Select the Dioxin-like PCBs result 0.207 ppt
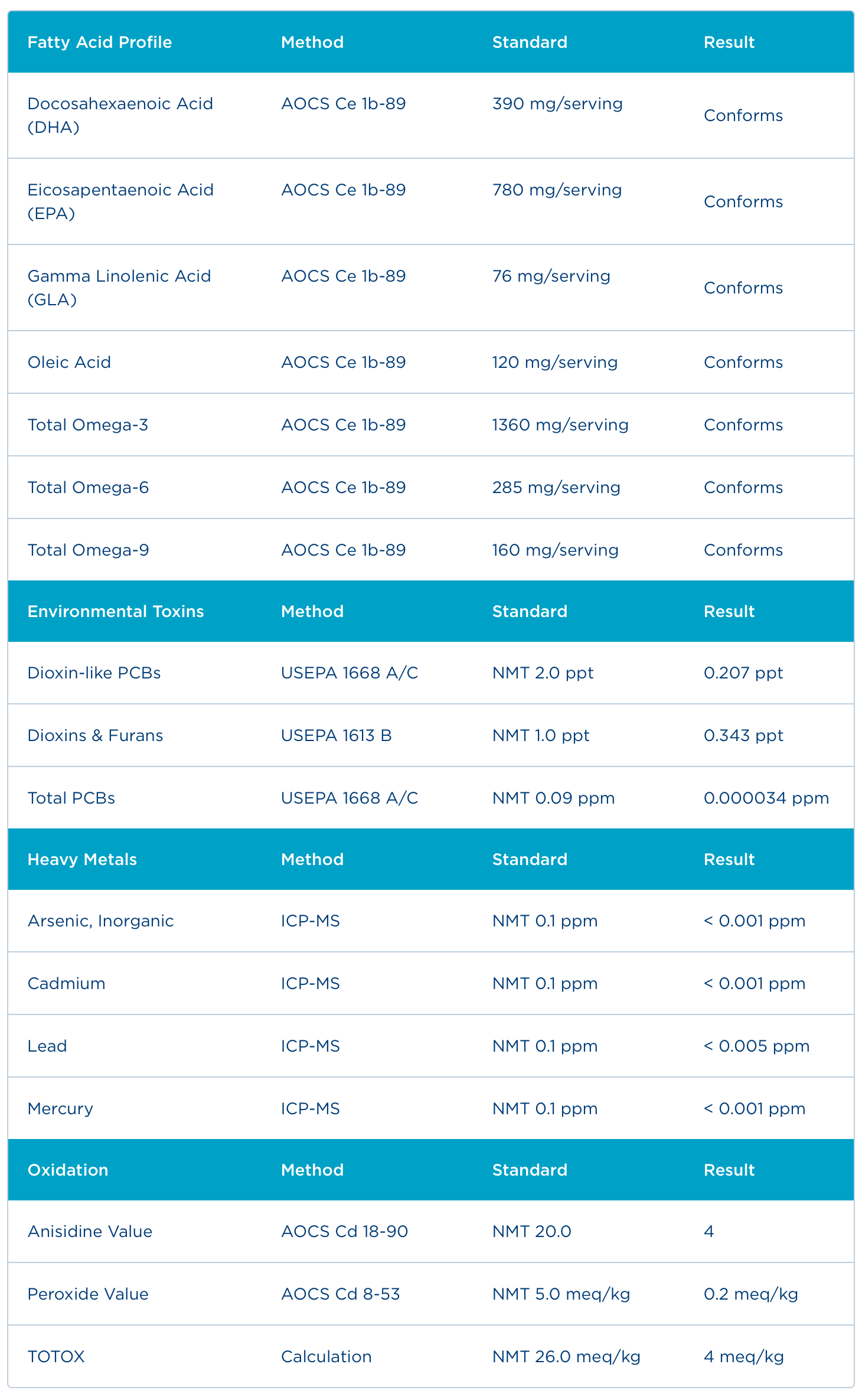Viewport: 862px width, 1400px height. tap(743, 673)
